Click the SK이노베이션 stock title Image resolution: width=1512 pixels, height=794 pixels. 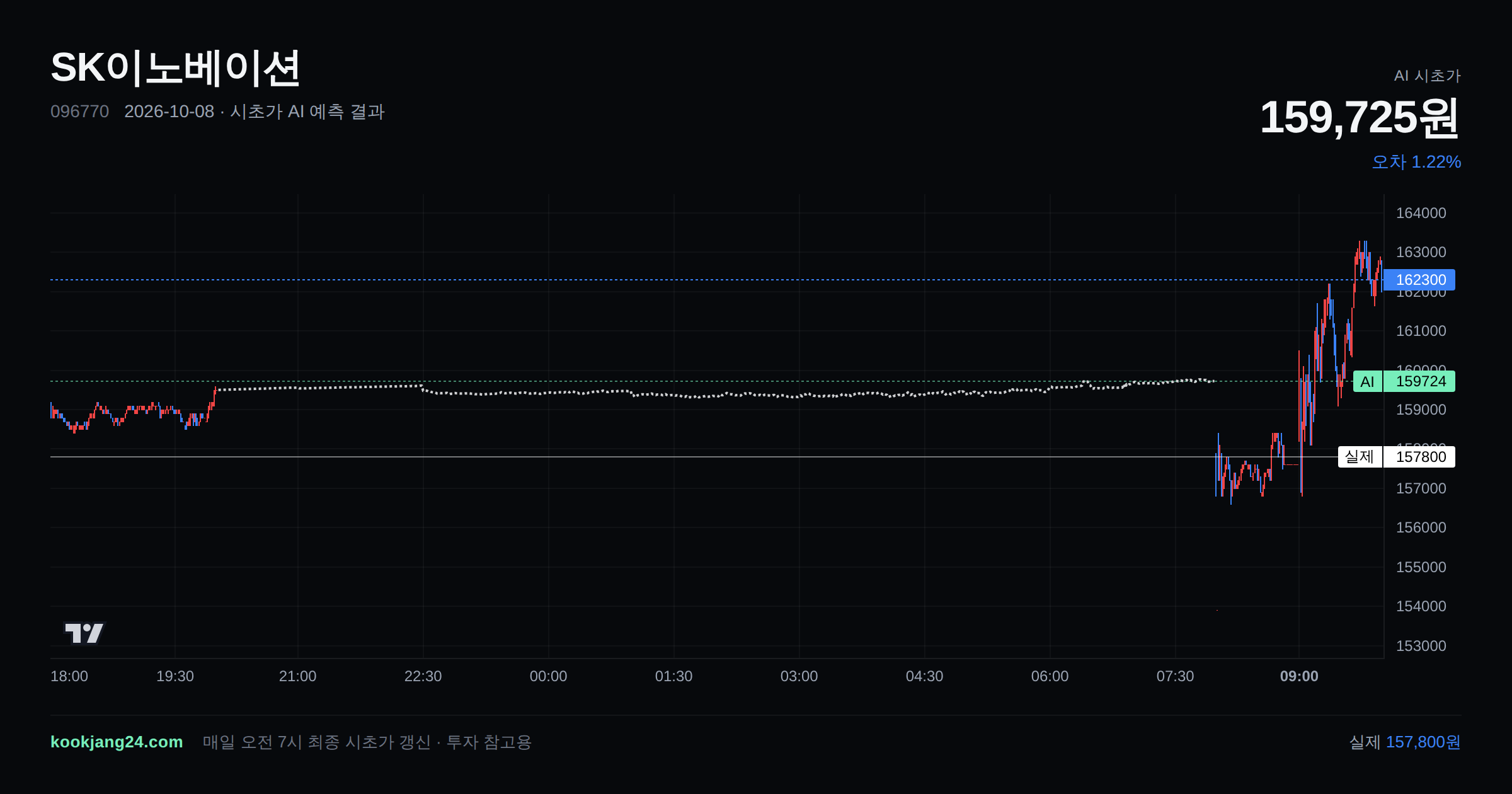click(x=175, y=68)
